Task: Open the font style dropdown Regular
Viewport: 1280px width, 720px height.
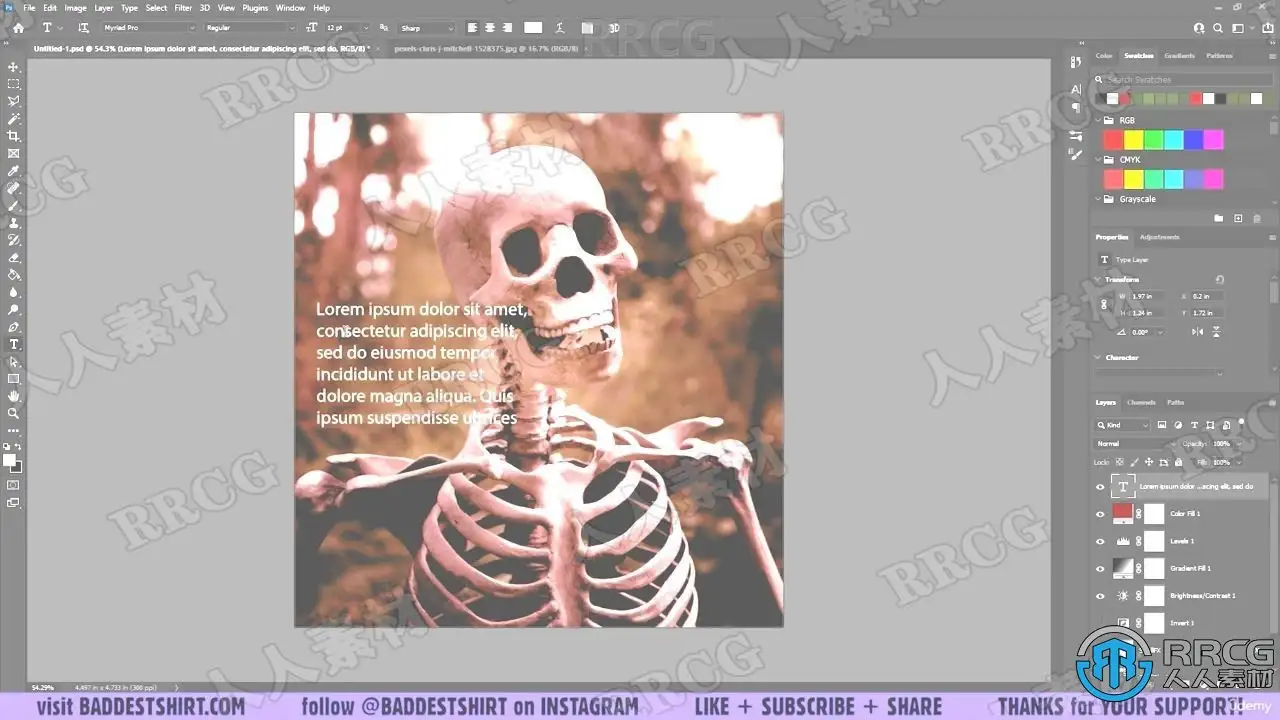Action: pyautogui.click(x=250, y=28)
